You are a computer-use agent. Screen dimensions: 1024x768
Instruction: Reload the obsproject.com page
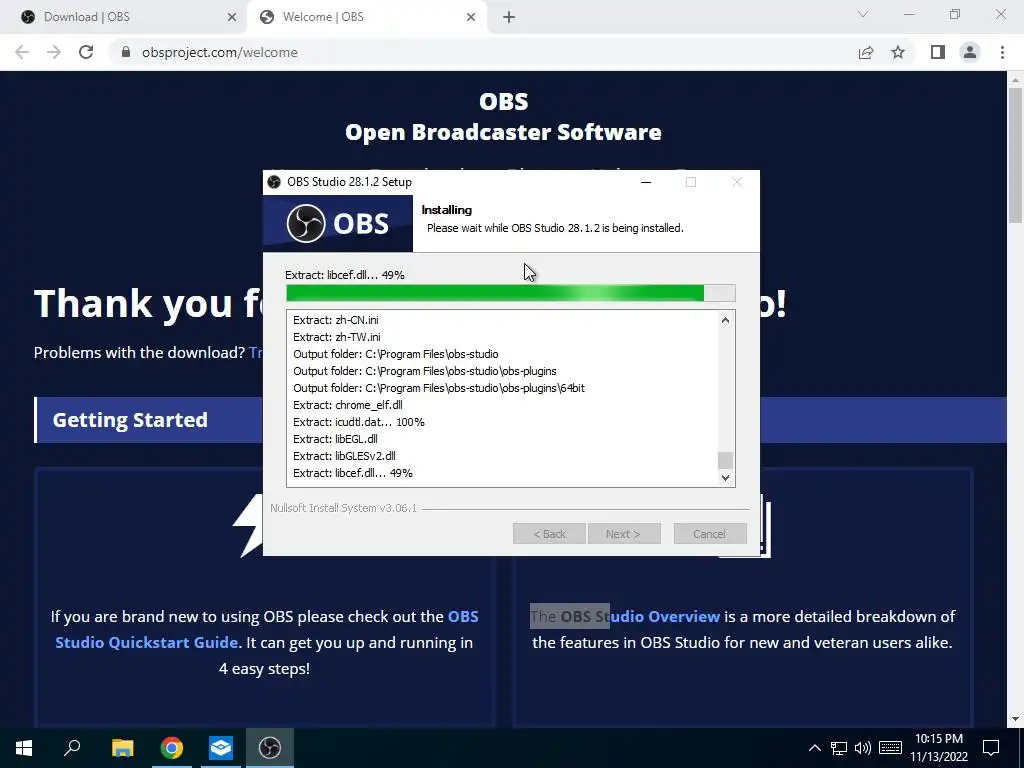[x=86, y=52]
